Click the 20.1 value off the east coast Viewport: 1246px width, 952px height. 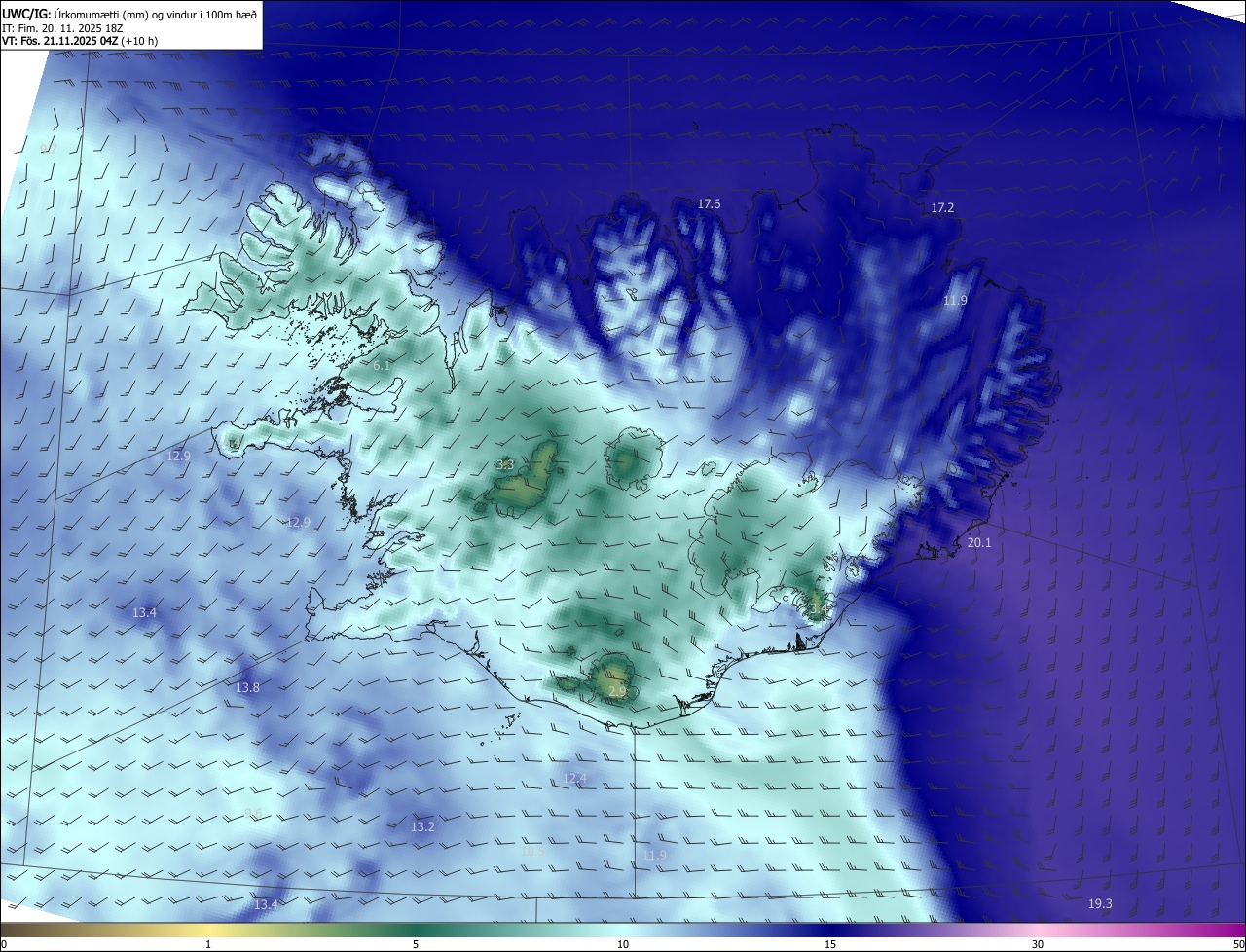pos(979,543)
